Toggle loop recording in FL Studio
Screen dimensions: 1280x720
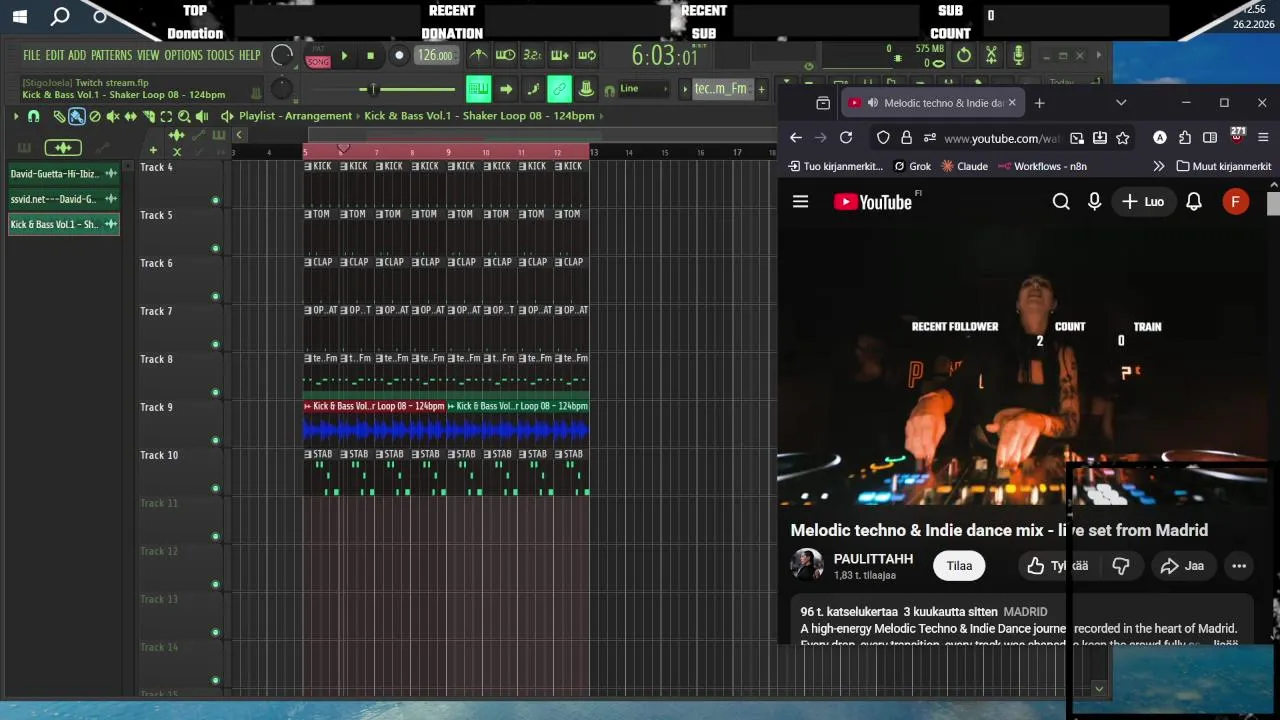587,56
